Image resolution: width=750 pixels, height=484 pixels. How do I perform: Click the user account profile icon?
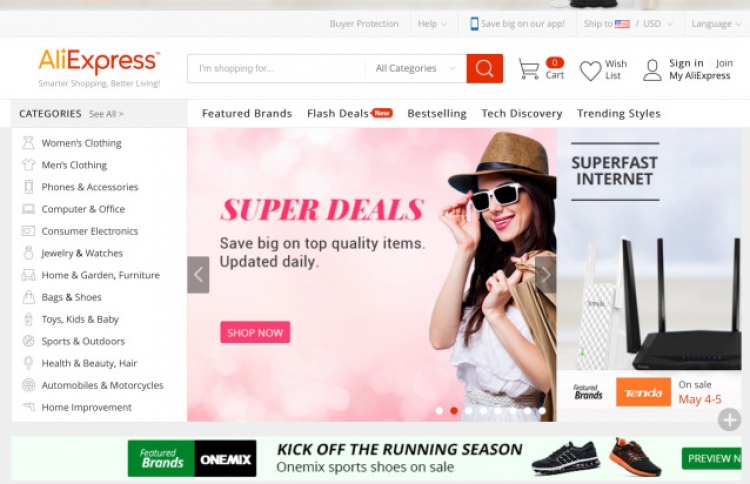click(652, 70)
